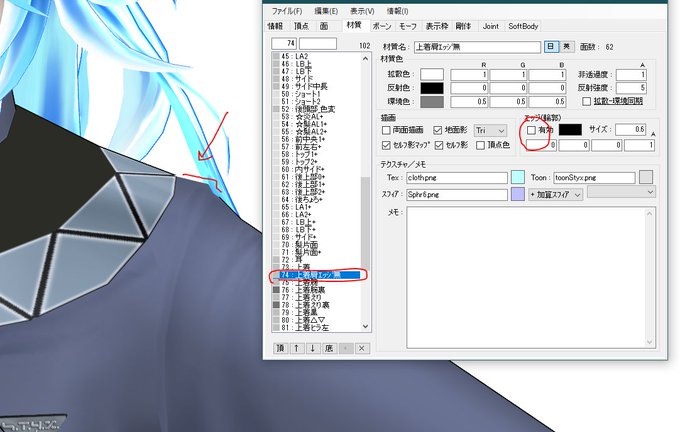The width and height of the screenshot is (680, 432).
Task: Select material row 80 : 上着△▽
Action: click(x=316, y=320)
